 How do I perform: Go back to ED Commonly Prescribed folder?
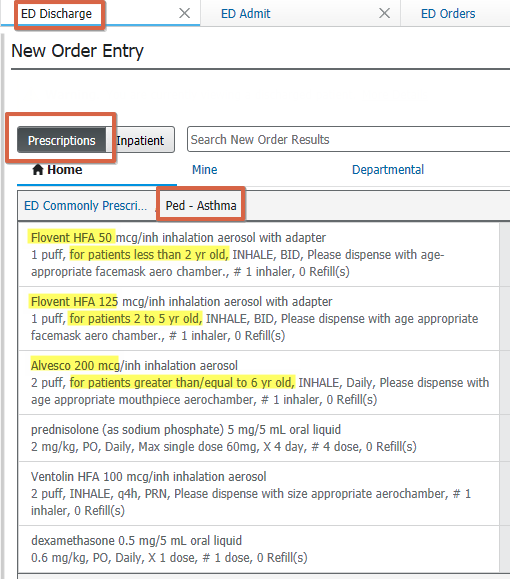[x=86, y=206]
